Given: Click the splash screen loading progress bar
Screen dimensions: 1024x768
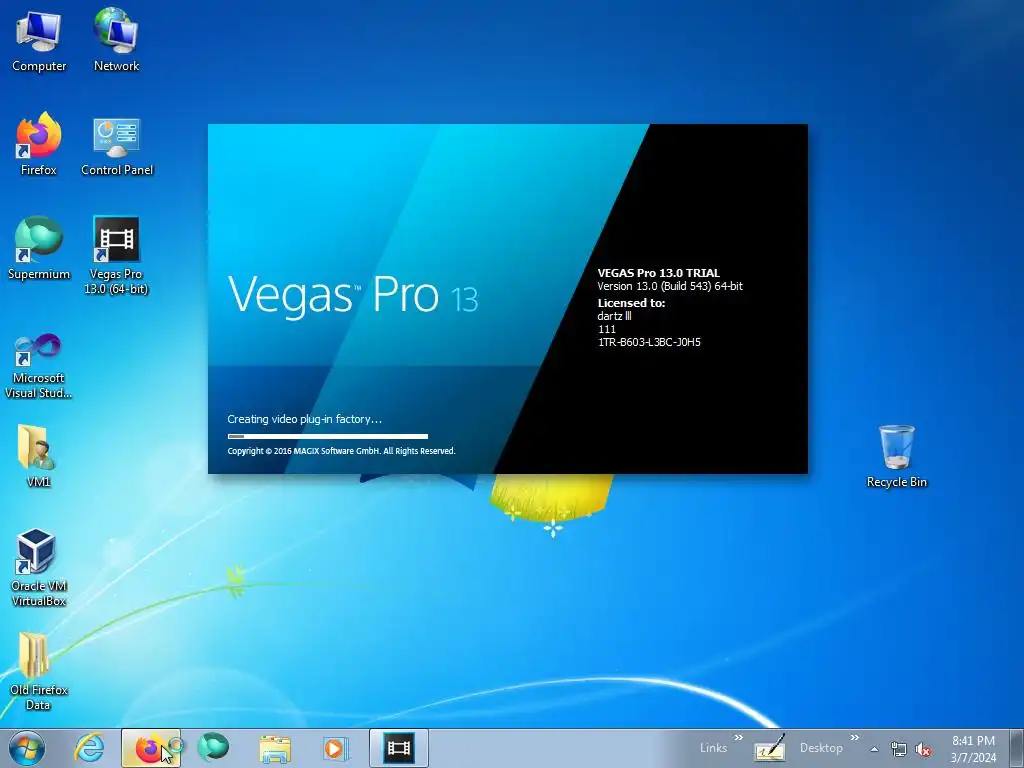Looking at the screenshot, I should [x=328, y=436].
